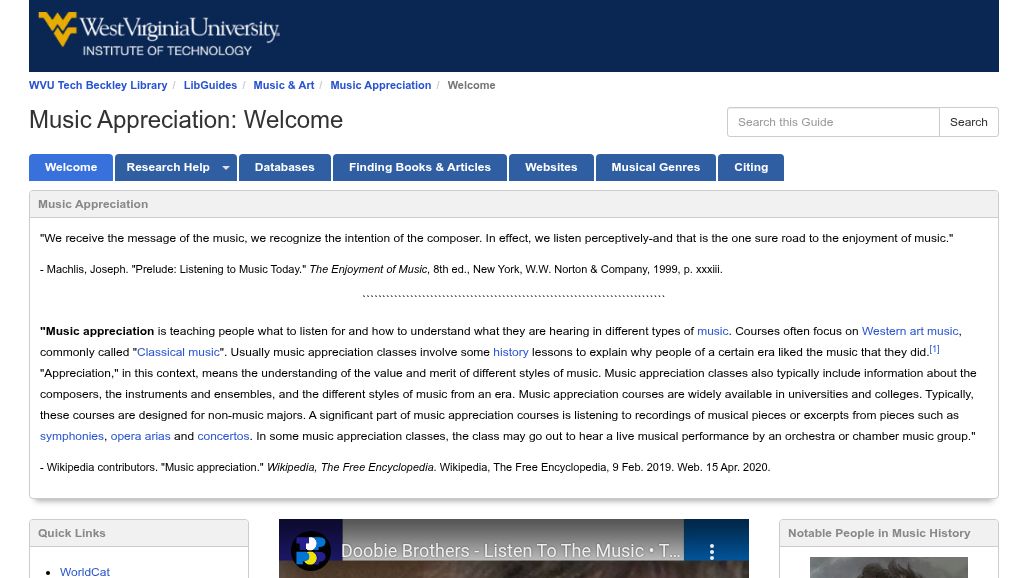Open the symphonies link
The image size is (1028, 578).
coord(71,436)
